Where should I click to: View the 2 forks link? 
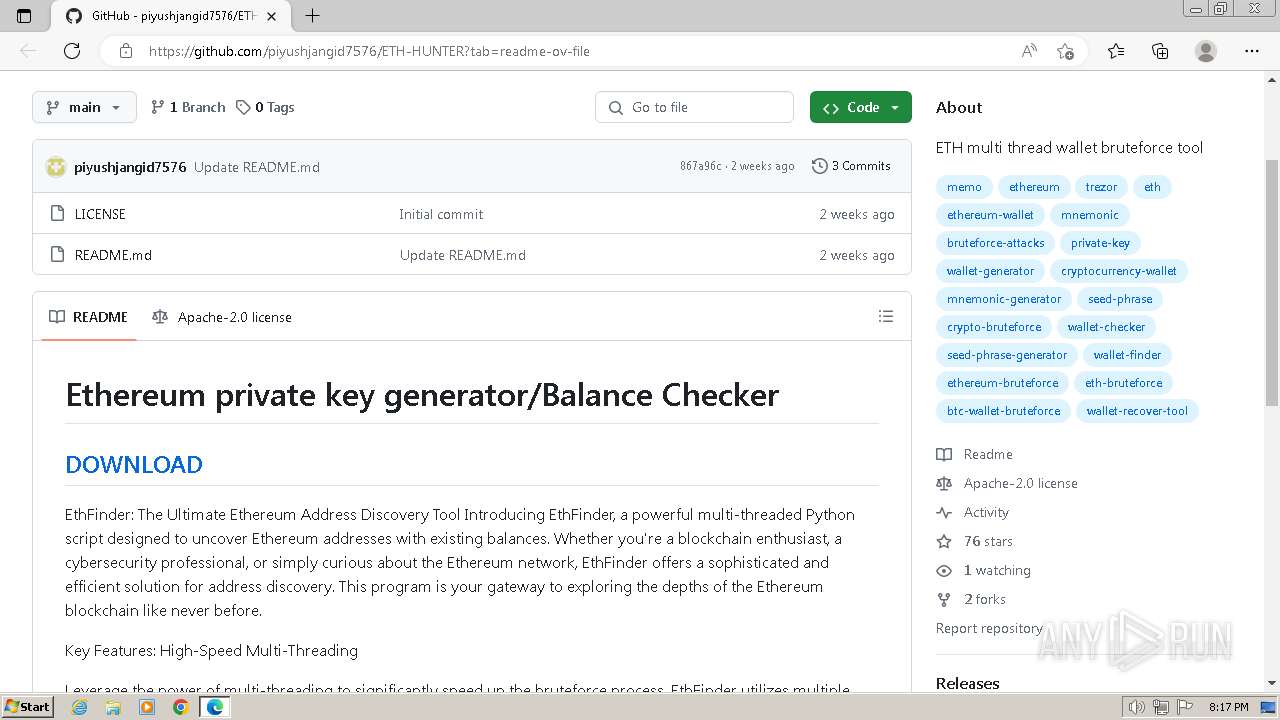click(x=971, y=599)
